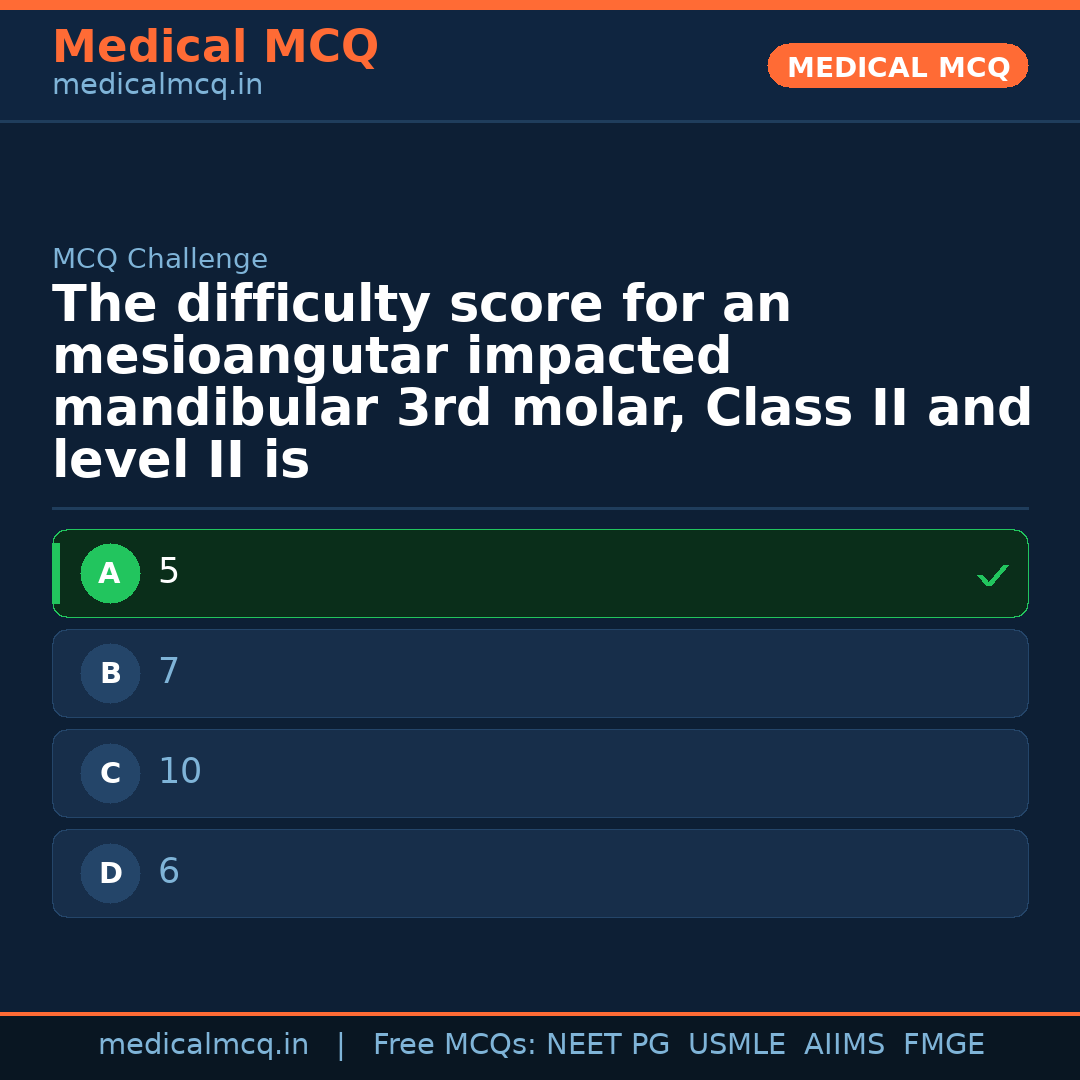
Task: Click the Medical MCQ logo text
Action: [215, 47]
